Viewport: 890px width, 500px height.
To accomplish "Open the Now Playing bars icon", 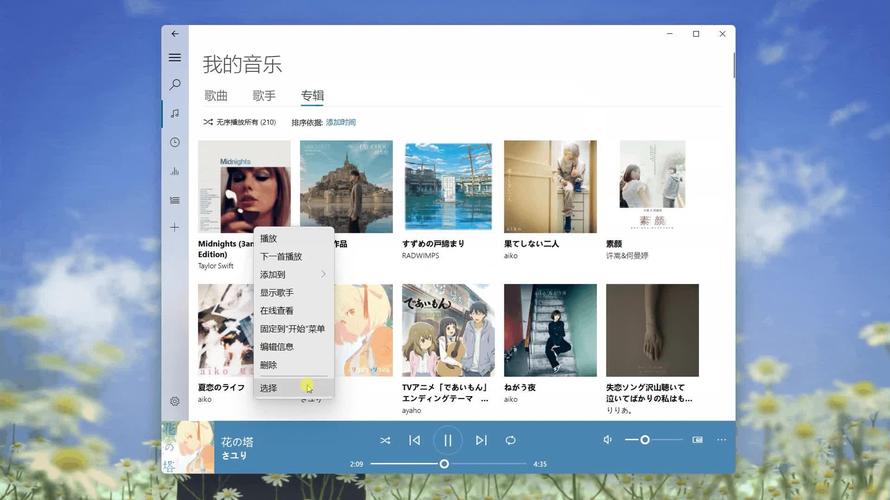I will click(x=175, y=171).
